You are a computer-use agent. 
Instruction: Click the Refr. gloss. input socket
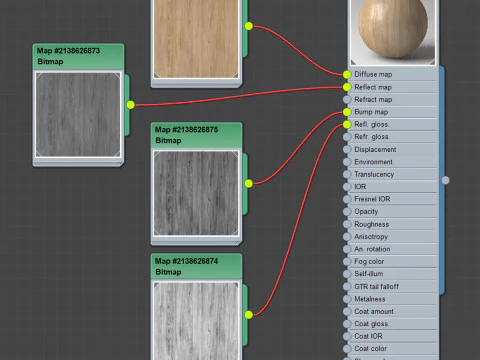point(347,137)
